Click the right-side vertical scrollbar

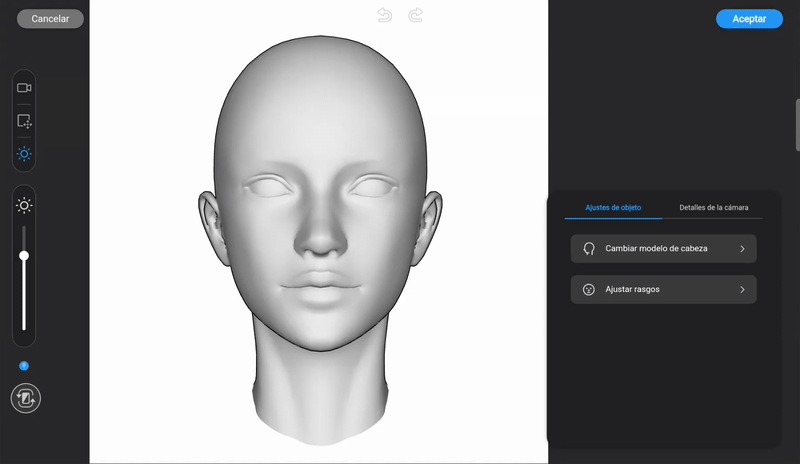click(x=797, y=125)
